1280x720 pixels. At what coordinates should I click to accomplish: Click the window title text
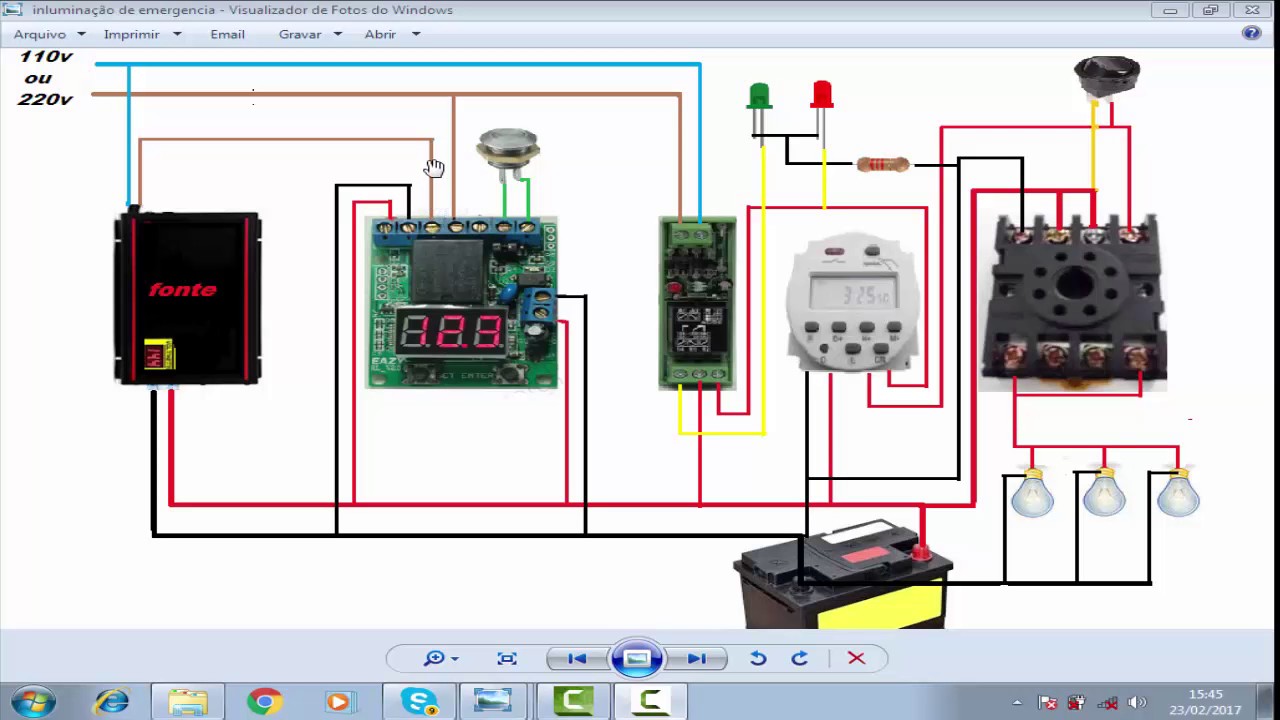(x=242, y=10)
